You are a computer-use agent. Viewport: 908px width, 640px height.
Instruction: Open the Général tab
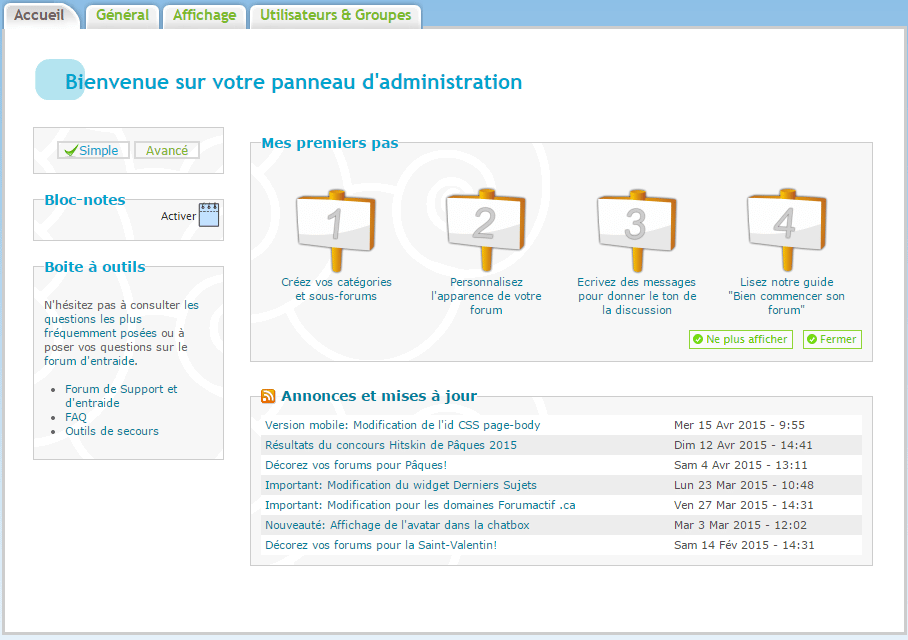(122, 16)
